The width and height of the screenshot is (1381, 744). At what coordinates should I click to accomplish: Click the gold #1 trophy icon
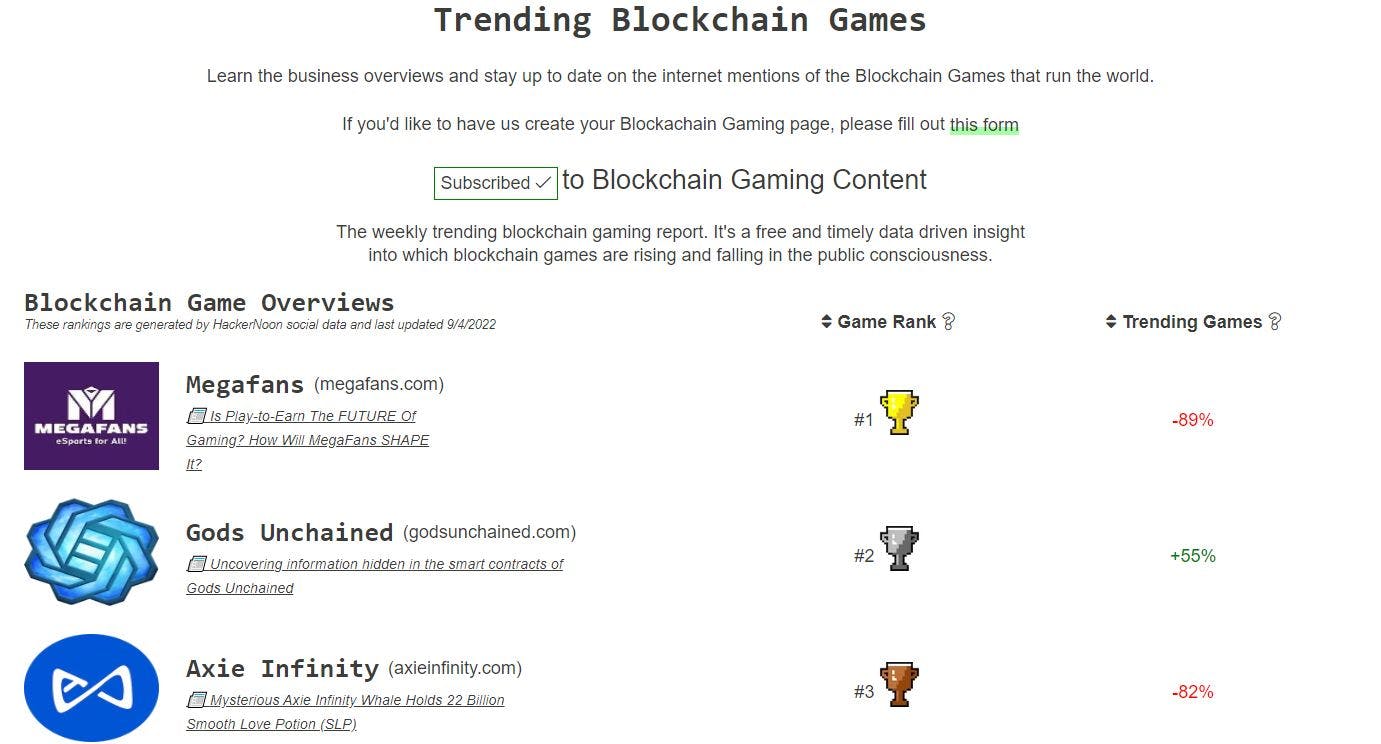898,412
